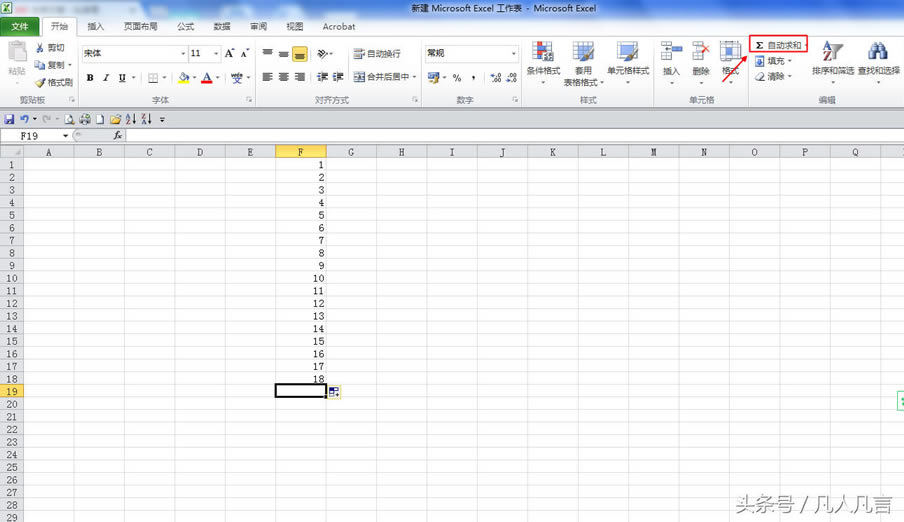Click the text orientation icon

(322, 53)
